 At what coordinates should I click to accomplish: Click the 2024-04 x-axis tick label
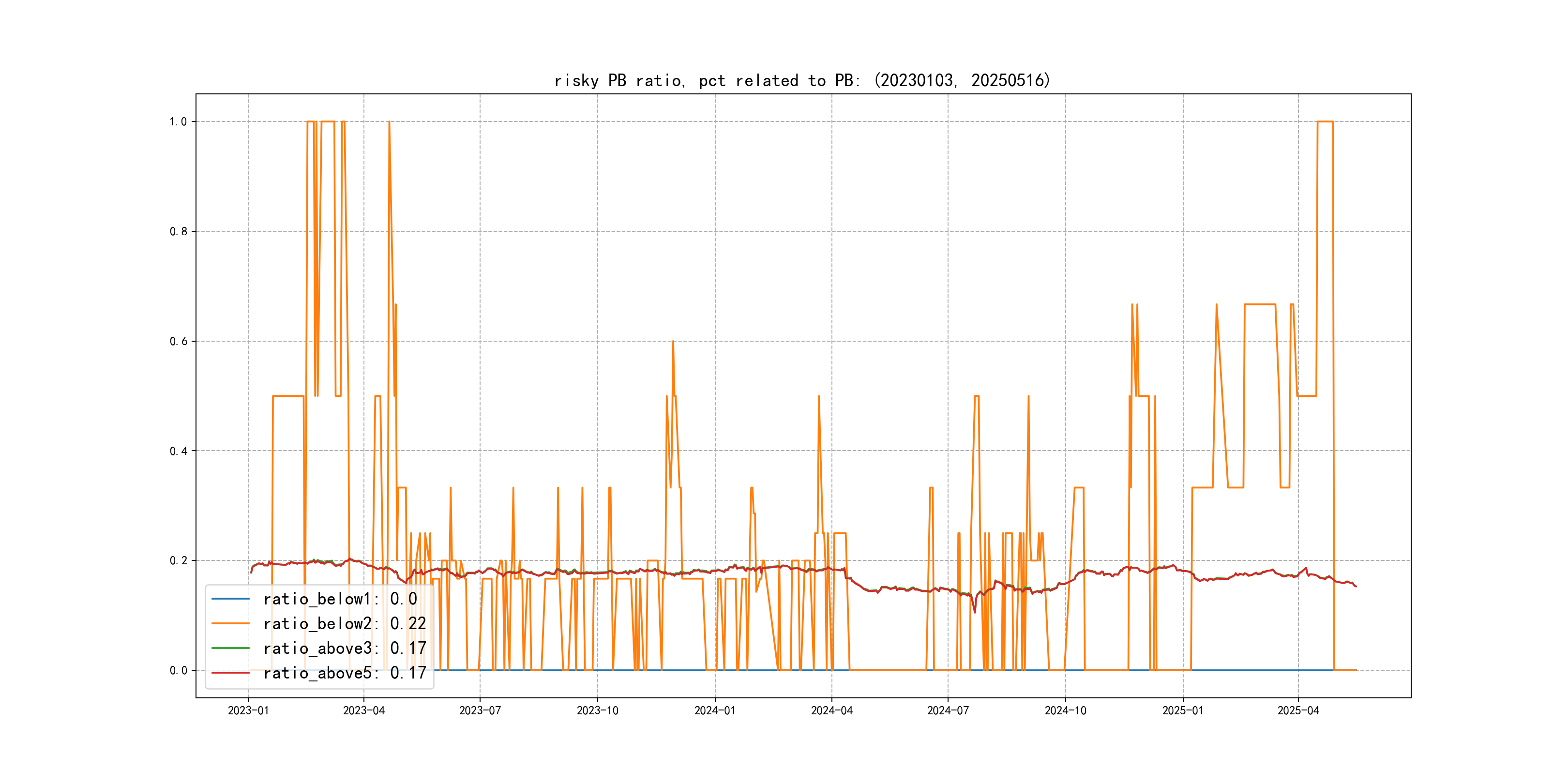[x=831, y=710]
